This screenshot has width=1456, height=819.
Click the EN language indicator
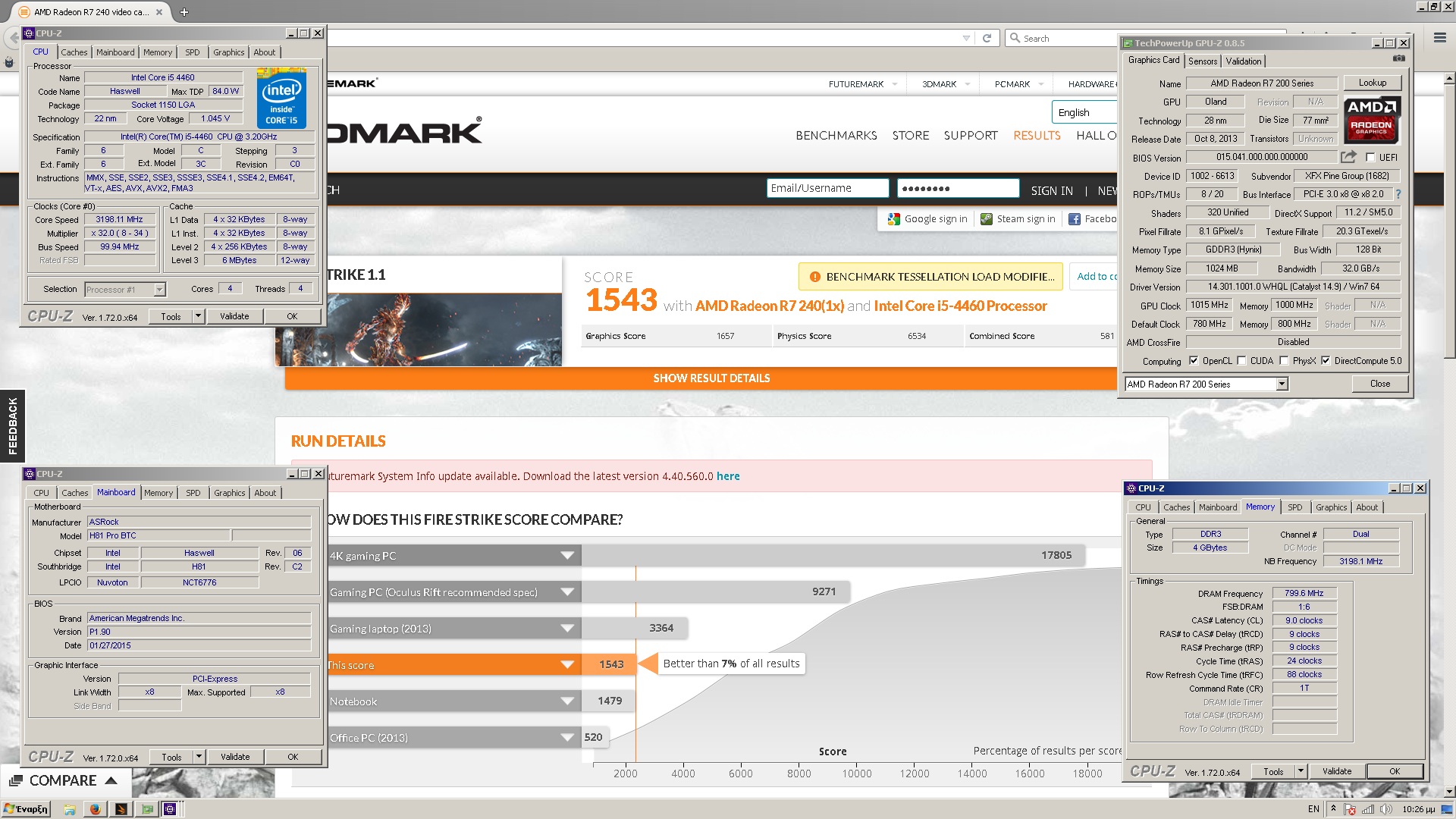coord(1313,809)
